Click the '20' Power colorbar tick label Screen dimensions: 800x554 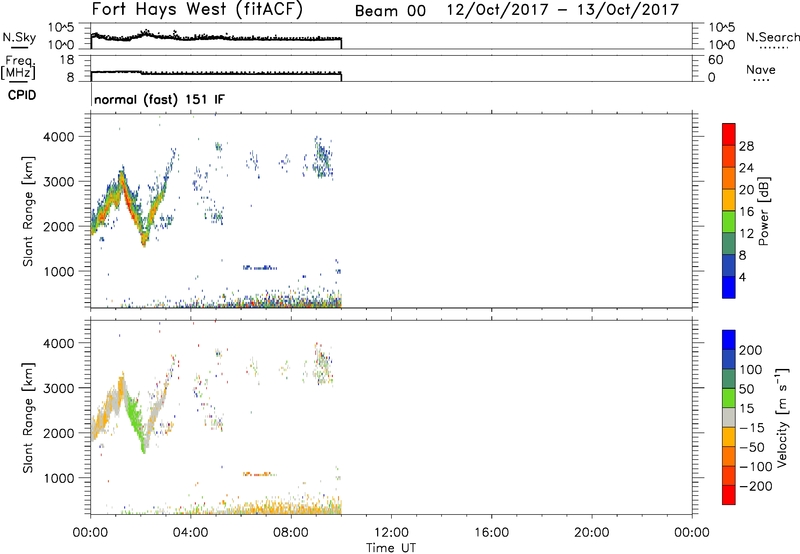746,190
